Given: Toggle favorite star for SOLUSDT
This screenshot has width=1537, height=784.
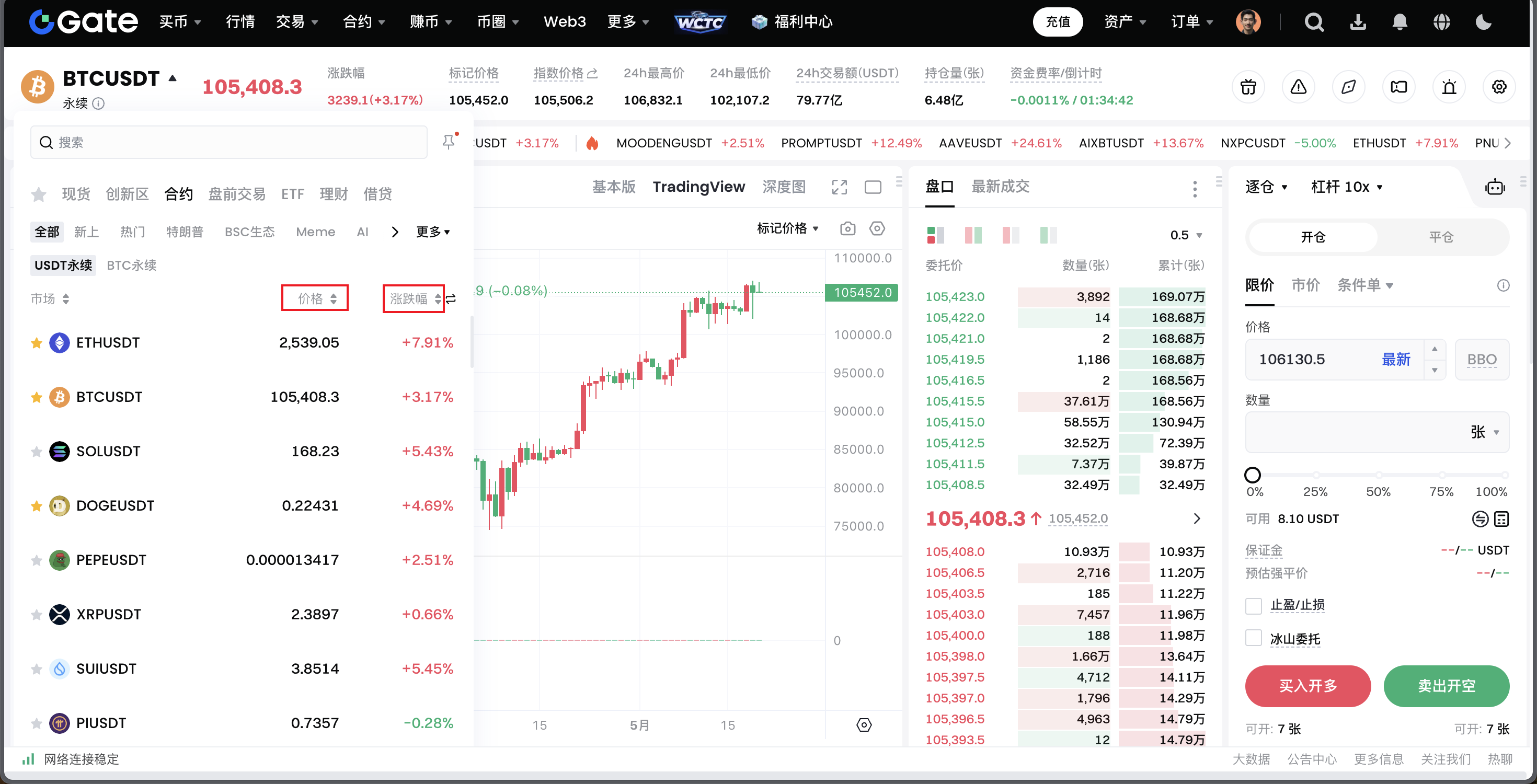Looking at the screenshot, I should 37,452.
